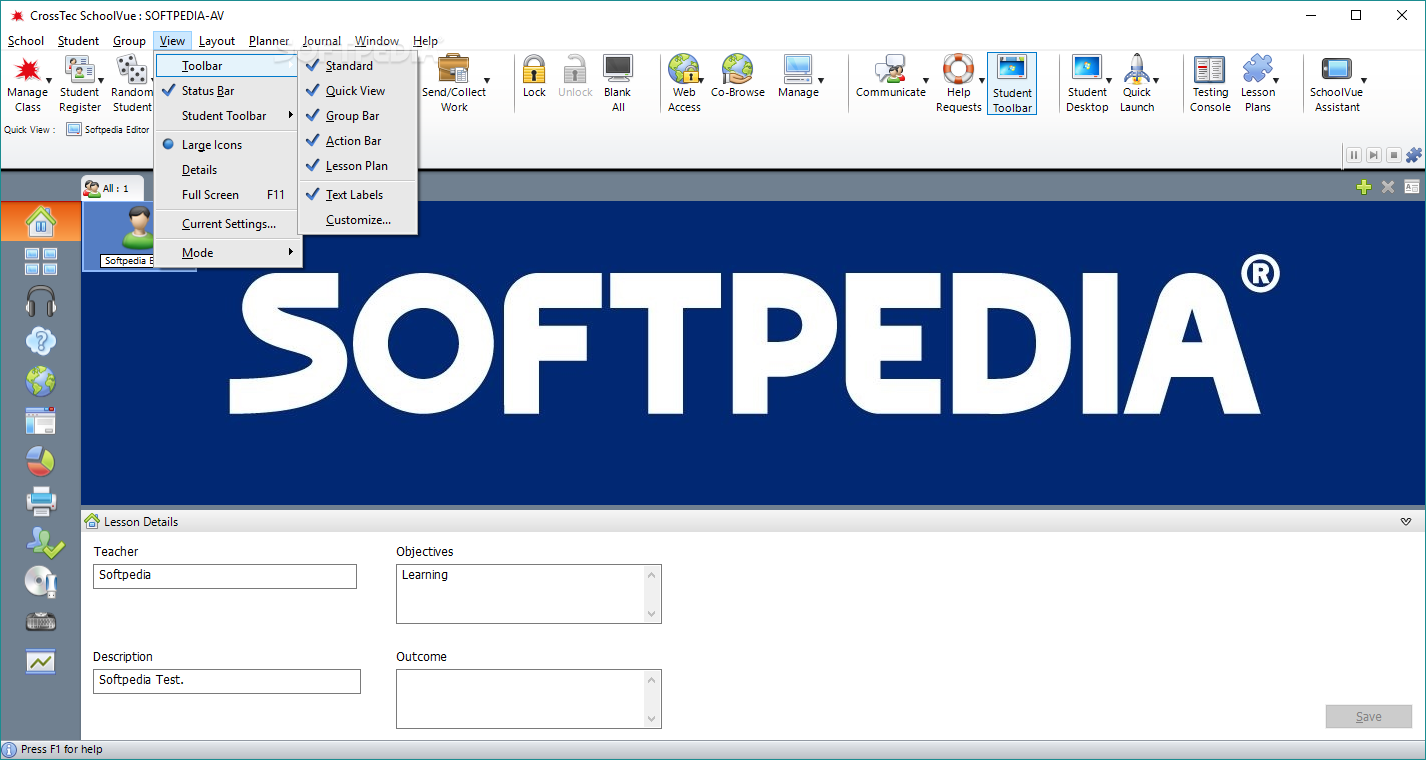Image resolution: width=1426 pixels, height=760 pixels.
Task: Click the Description input field
Action: point(227,681)
